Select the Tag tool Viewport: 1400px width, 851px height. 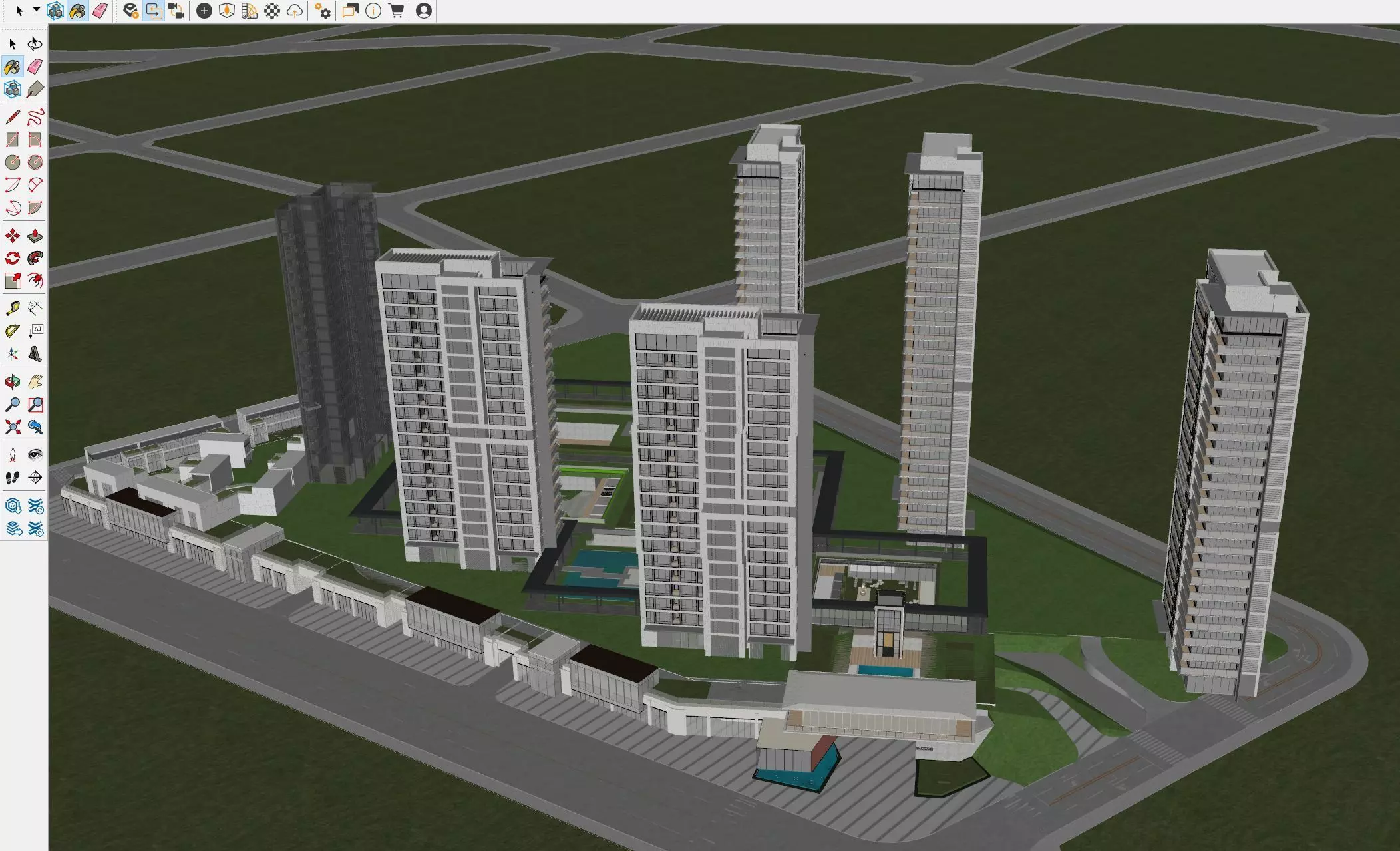35,89
